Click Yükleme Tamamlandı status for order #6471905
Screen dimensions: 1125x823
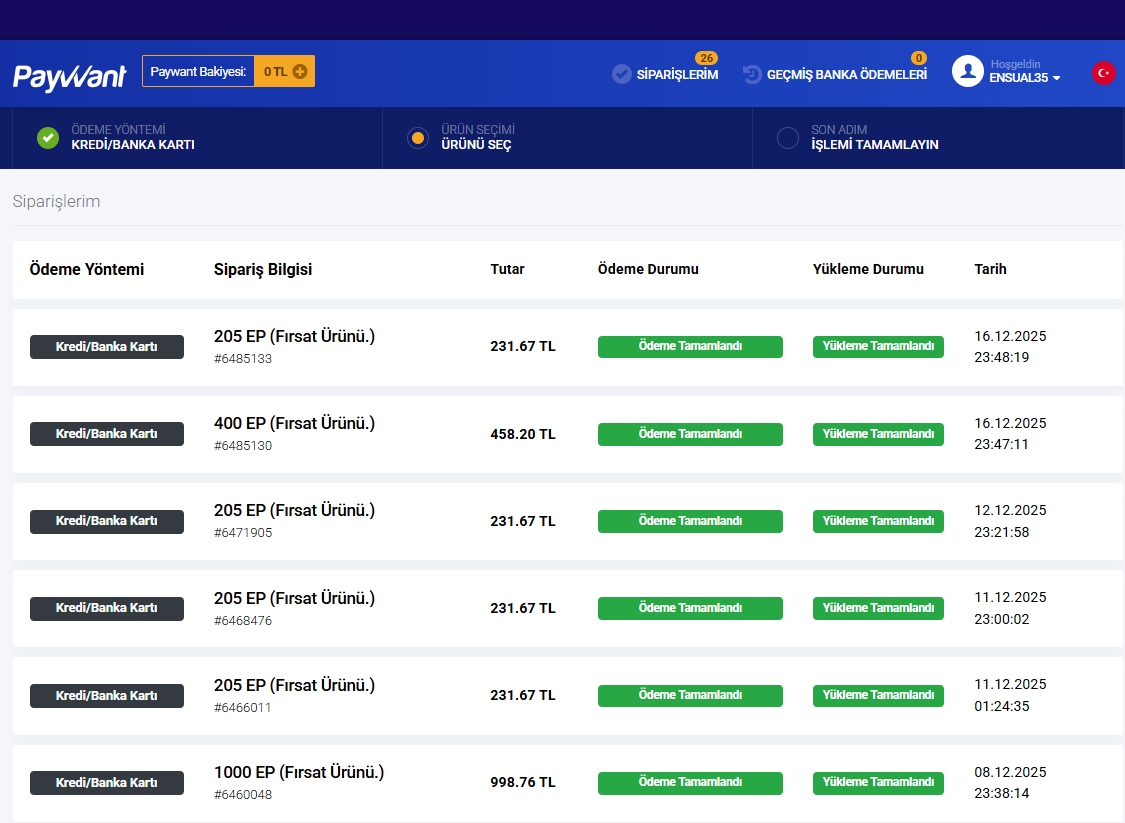pos(878,521)
